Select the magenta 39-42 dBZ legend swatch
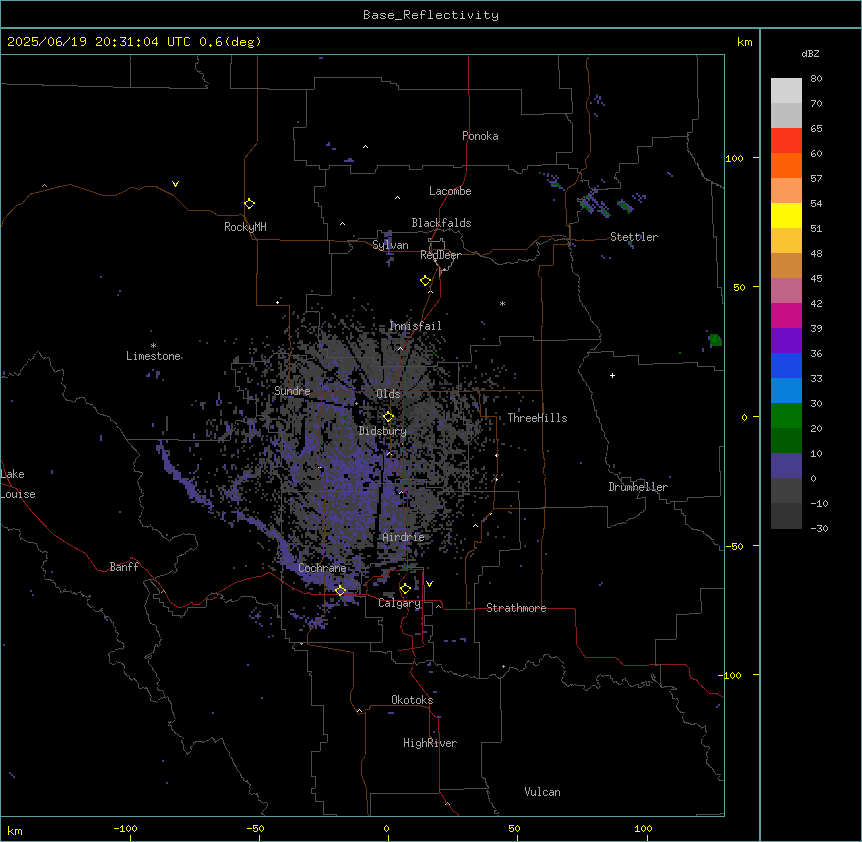 (x=786, y=315)
